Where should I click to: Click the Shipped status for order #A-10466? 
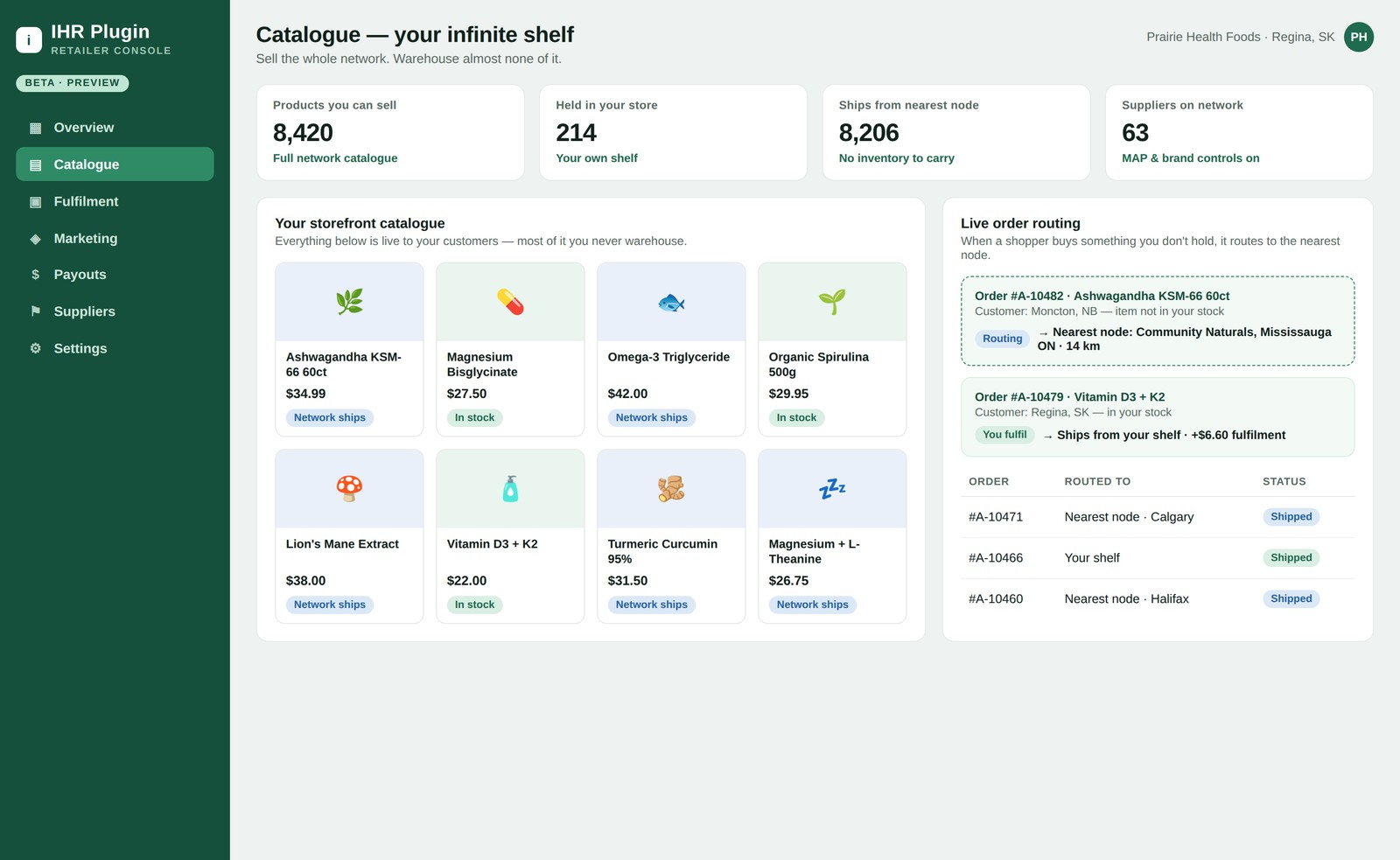1291,558
